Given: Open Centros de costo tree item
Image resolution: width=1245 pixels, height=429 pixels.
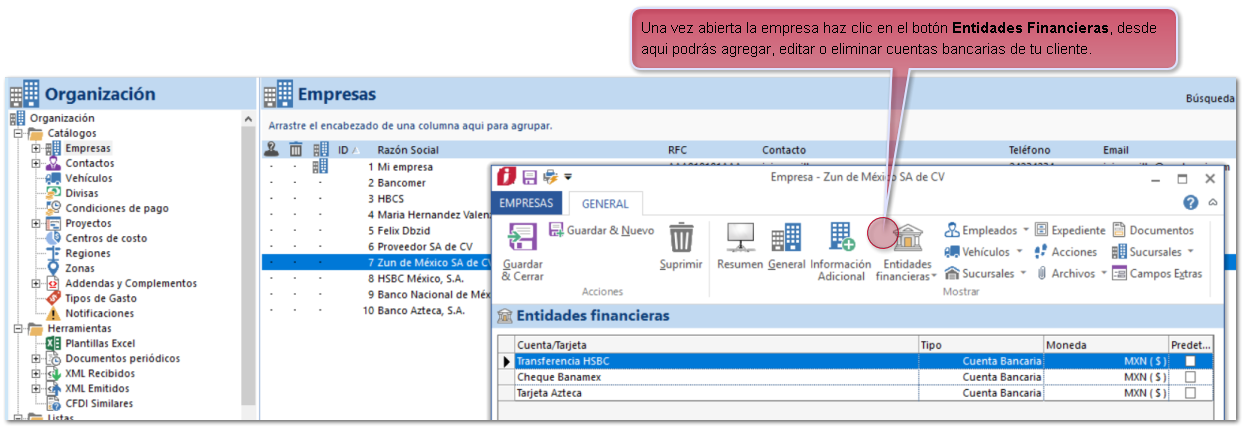Looking at the screenshot, I should pyautogui.click(x=106, y=238).
